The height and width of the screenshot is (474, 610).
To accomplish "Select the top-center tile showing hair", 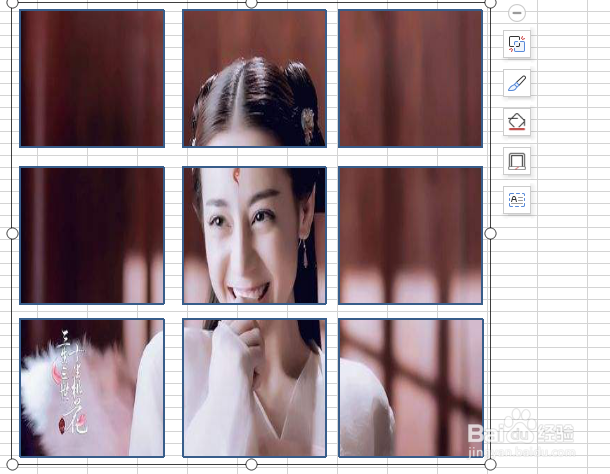I will [254, 79].
